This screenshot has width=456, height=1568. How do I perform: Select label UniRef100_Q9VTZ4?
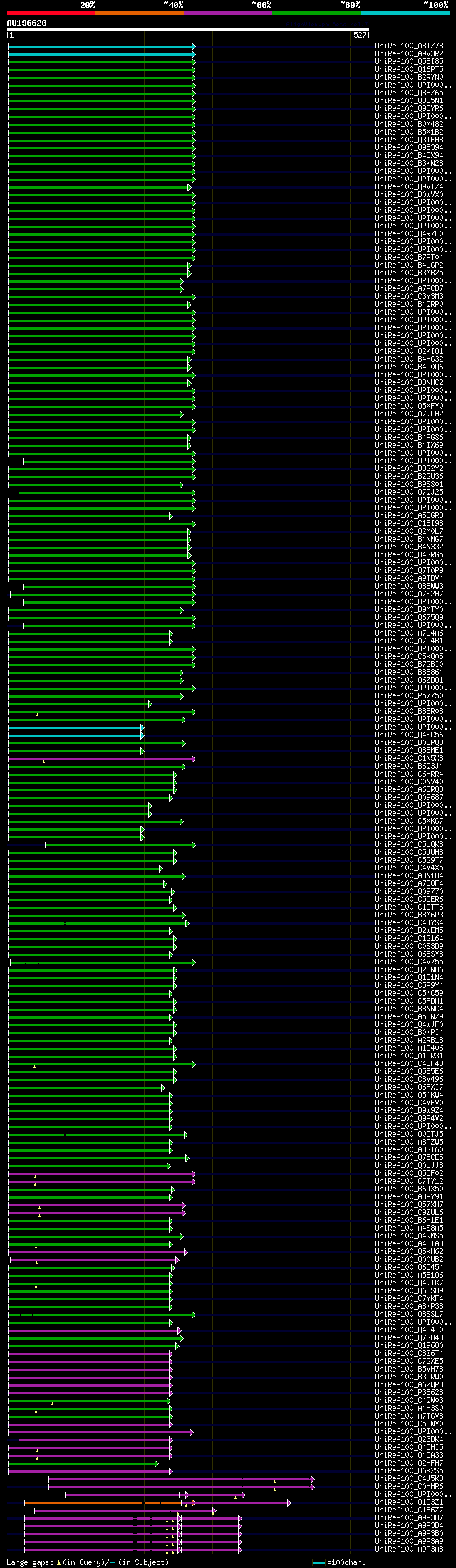pyautogui.click(x=409, y=186)
